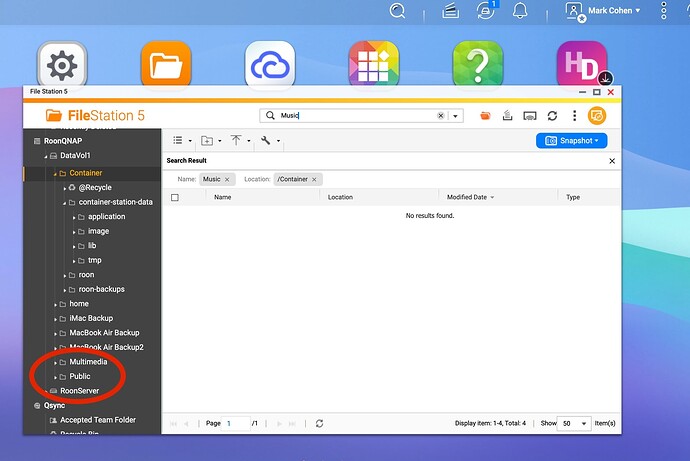Open the File Station orange folder desktop icon

[x=166, y=66]
